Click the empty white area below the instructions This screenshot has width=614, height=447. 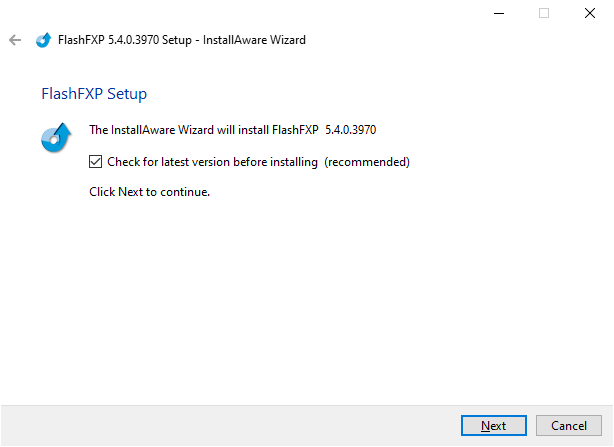coord(300,300)
